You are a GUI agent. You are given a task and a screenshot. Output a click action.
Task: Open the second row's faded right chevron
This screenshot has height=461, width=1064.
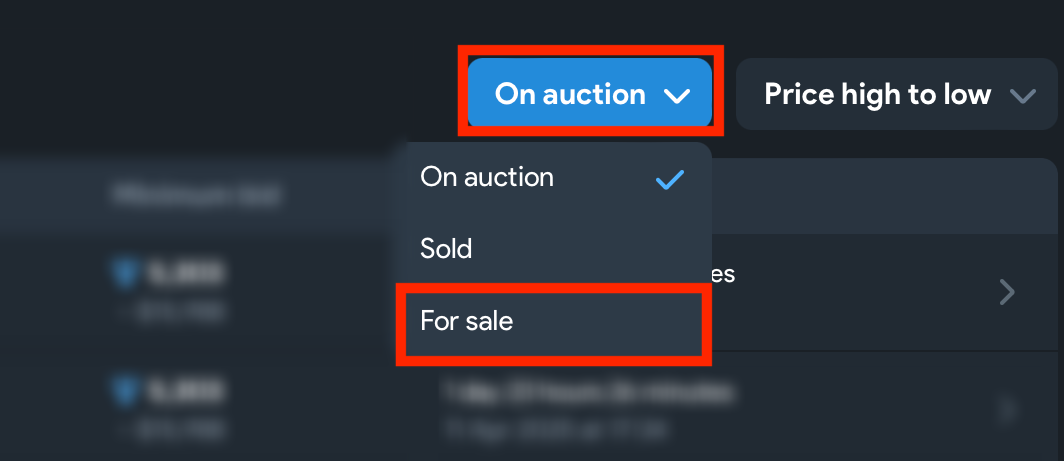[1008, 410]
